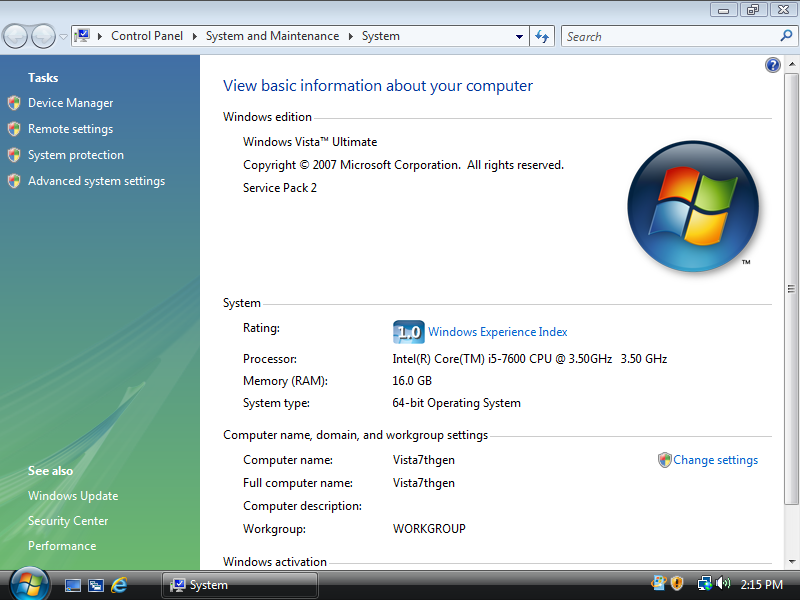Open the Help question mark icon
The width and height of the screenshot is (800, 600).
773,65
